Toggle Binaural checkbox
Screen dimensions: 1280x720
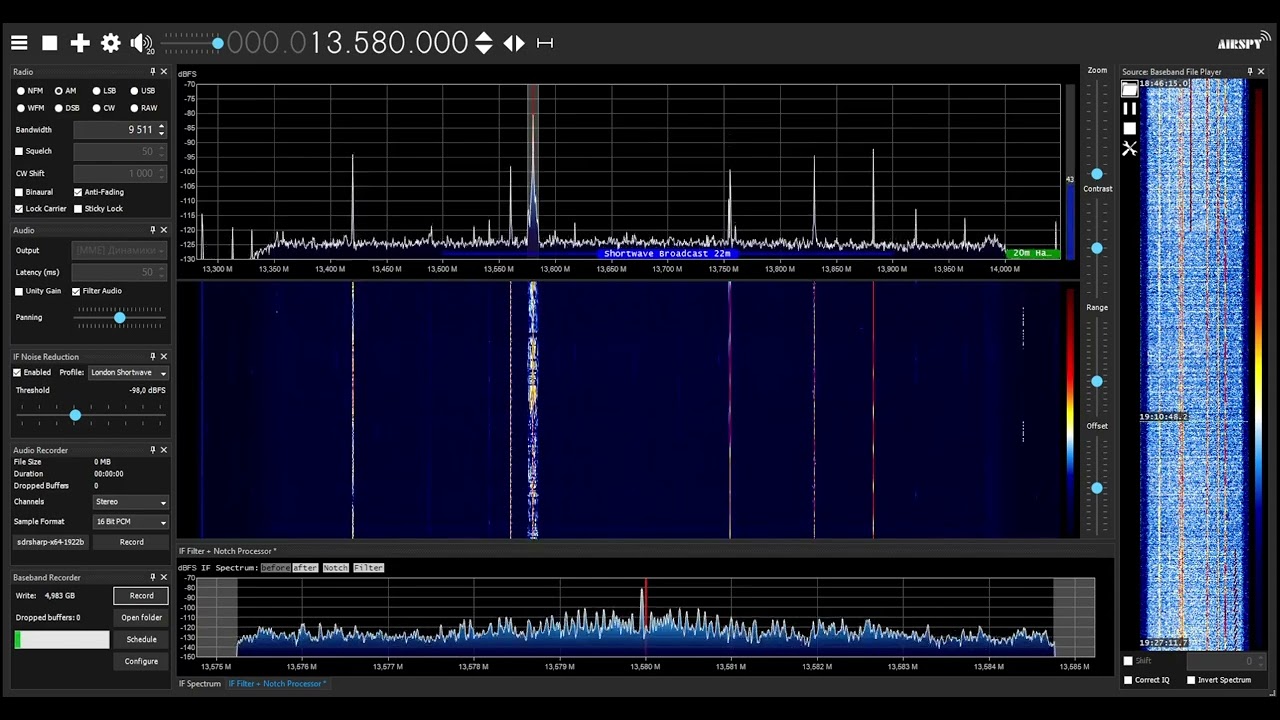pos(19,192)
